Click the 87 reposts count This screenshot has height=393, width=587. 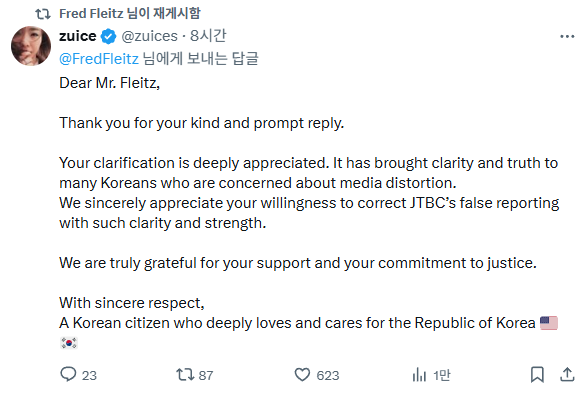206,375
